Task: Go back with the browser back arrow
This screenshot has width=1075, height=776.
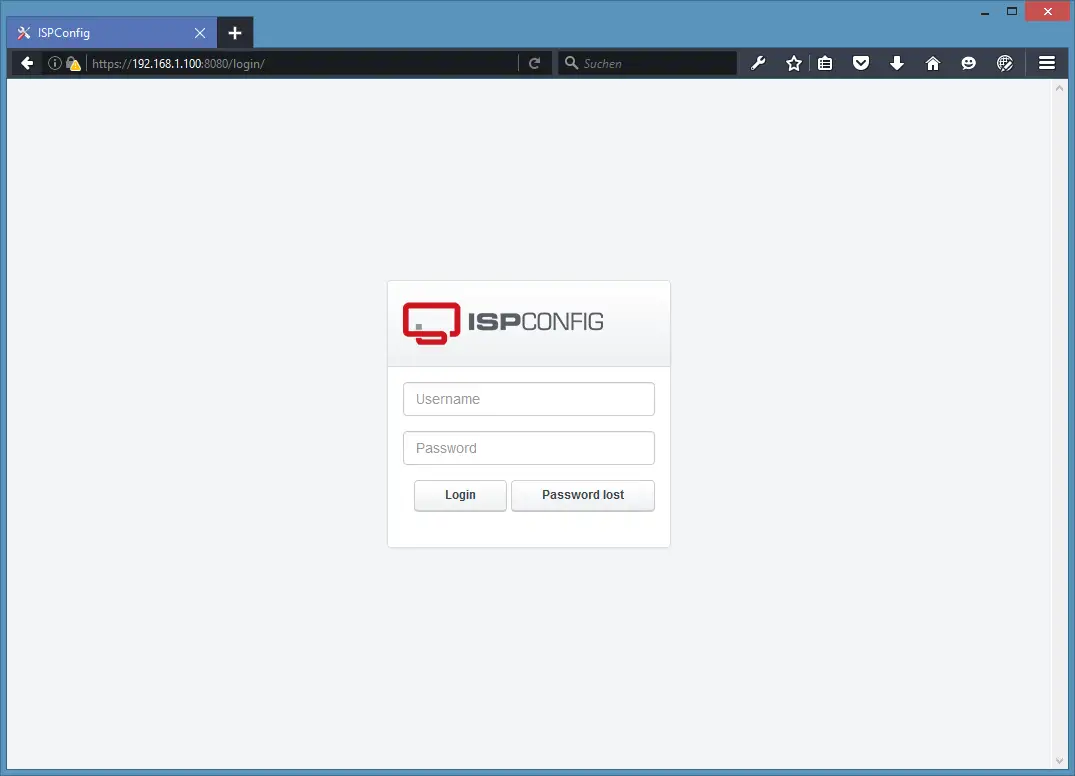Action: pyautogui.click(x=27, y=63)
